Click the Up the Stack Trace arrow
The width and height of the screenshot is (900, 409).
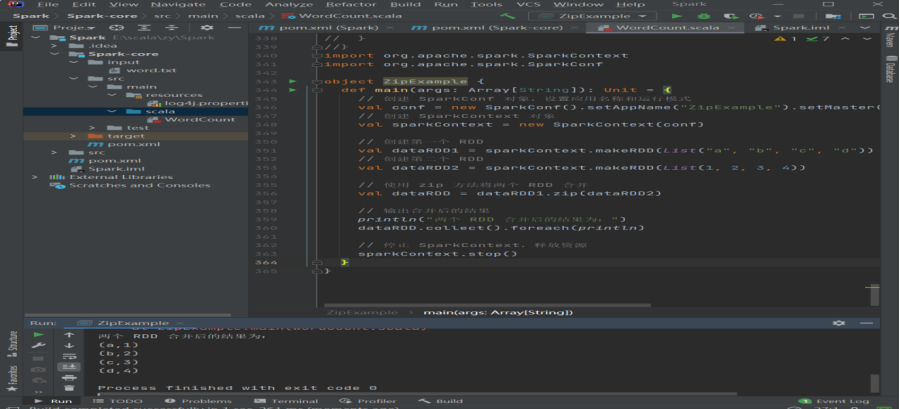[x=69, y=334]
